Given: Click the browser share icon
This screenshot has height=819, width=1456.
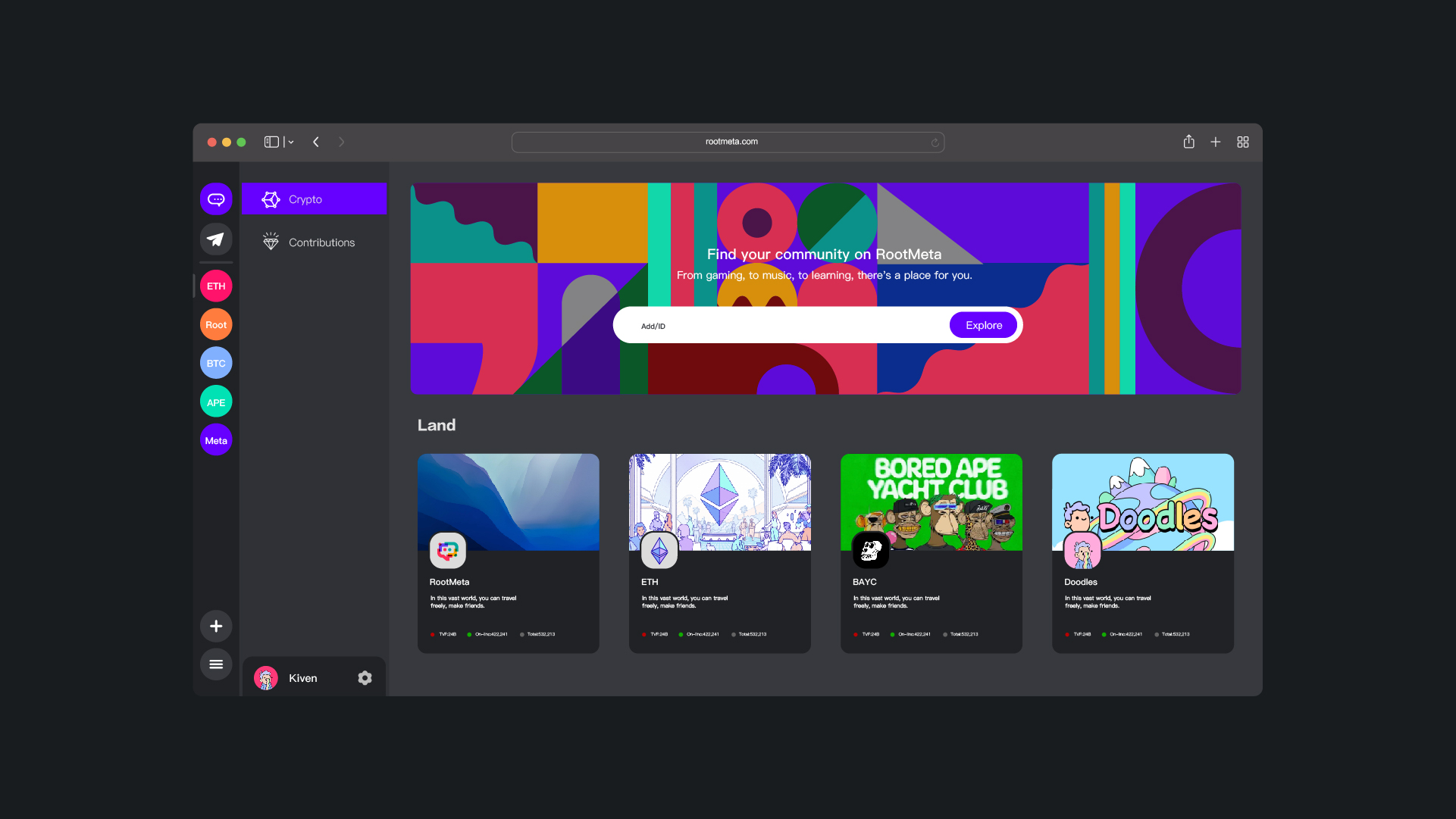Looking at the screenshot, I should (x=1189, y=142).
